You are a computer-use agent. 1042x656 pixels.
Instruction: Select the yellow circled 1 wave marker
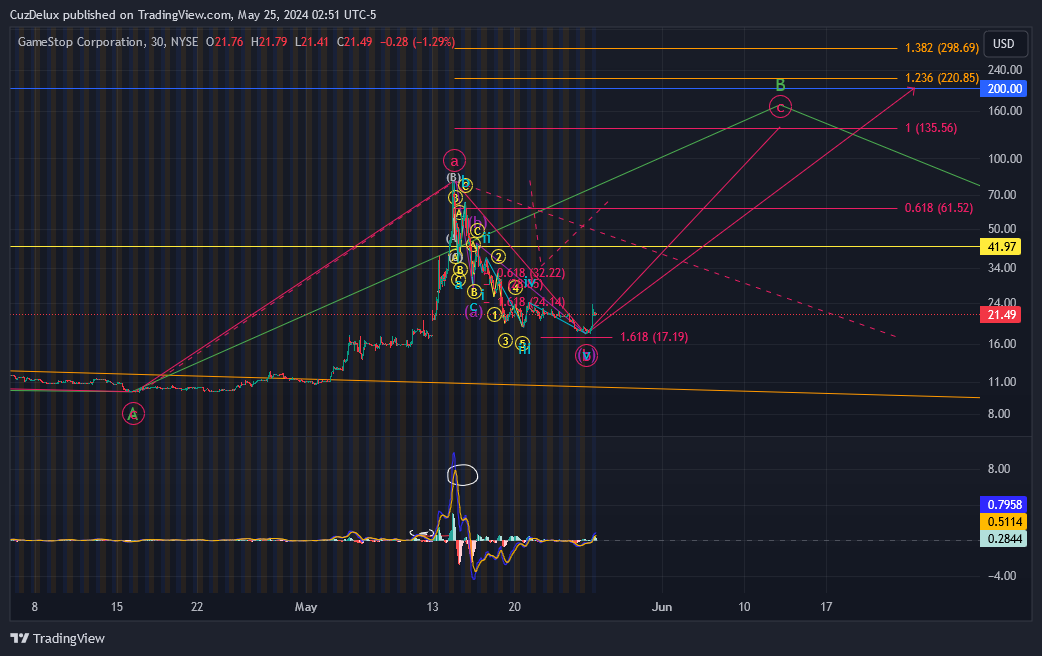click(x=494, y=314)
